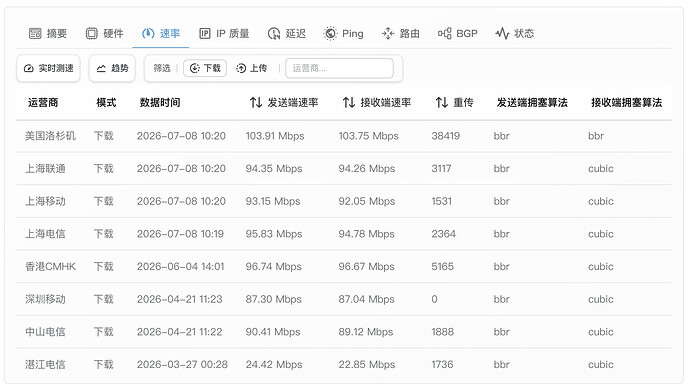This screenshot has height=388, width=690.
Task: Select the 香港CMHK row
Action: tap(344, 267)
